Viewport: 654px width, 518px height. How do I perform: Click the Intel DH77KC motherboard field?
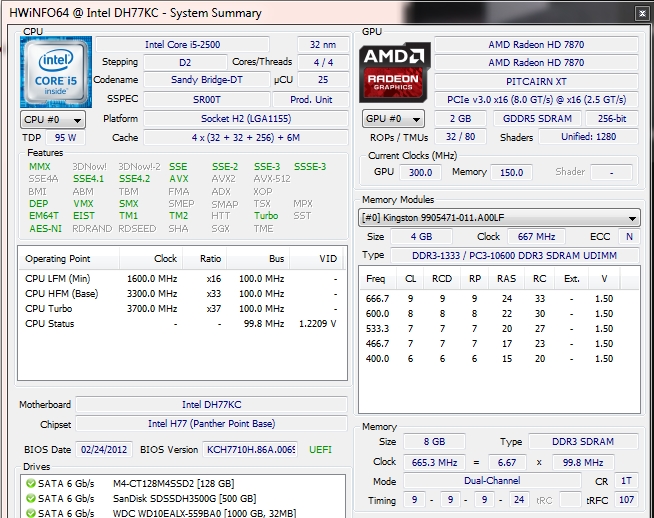(x=211, y=405)
